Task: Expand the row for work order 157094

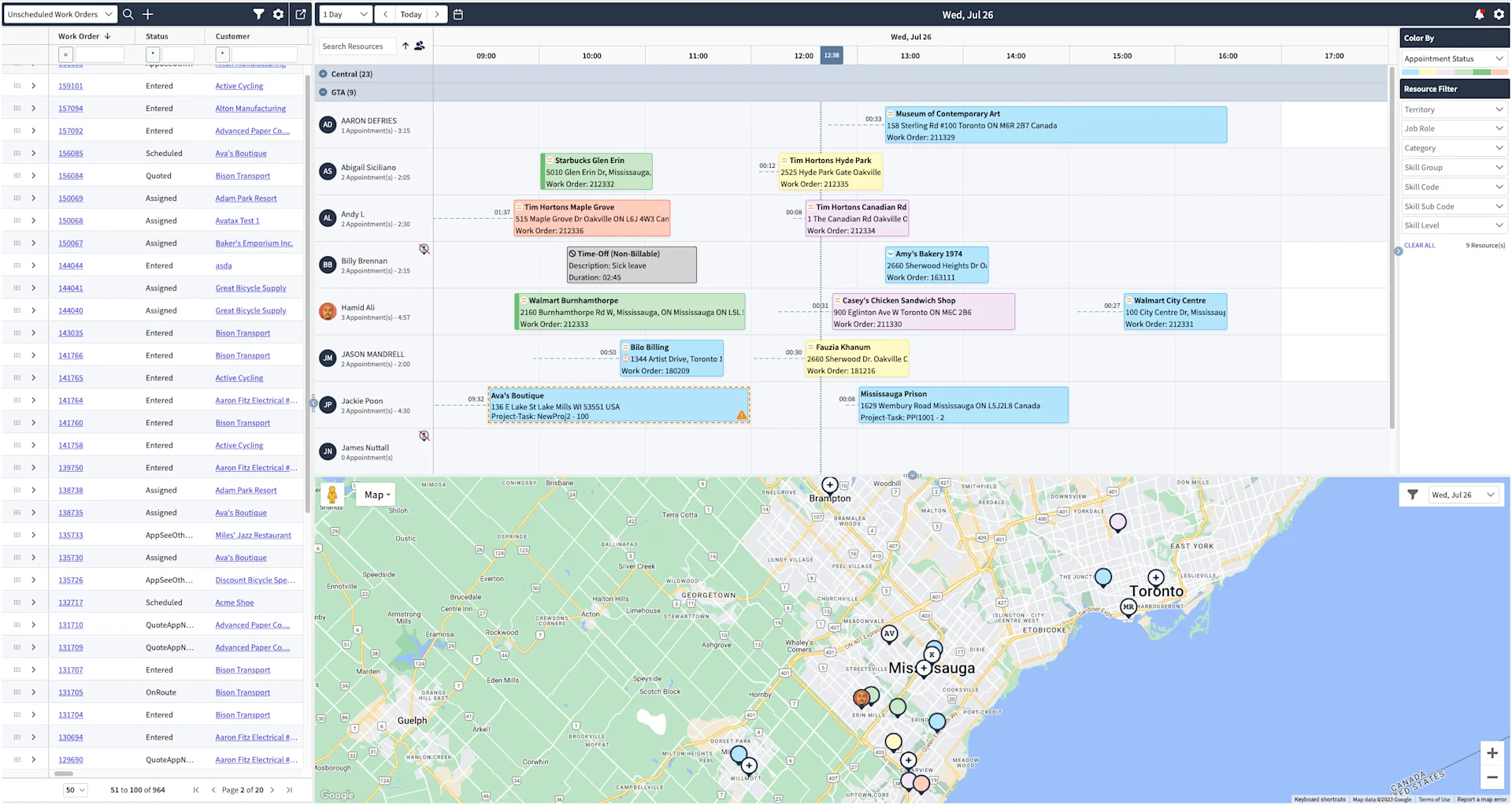Action: [x=33, y=109]
